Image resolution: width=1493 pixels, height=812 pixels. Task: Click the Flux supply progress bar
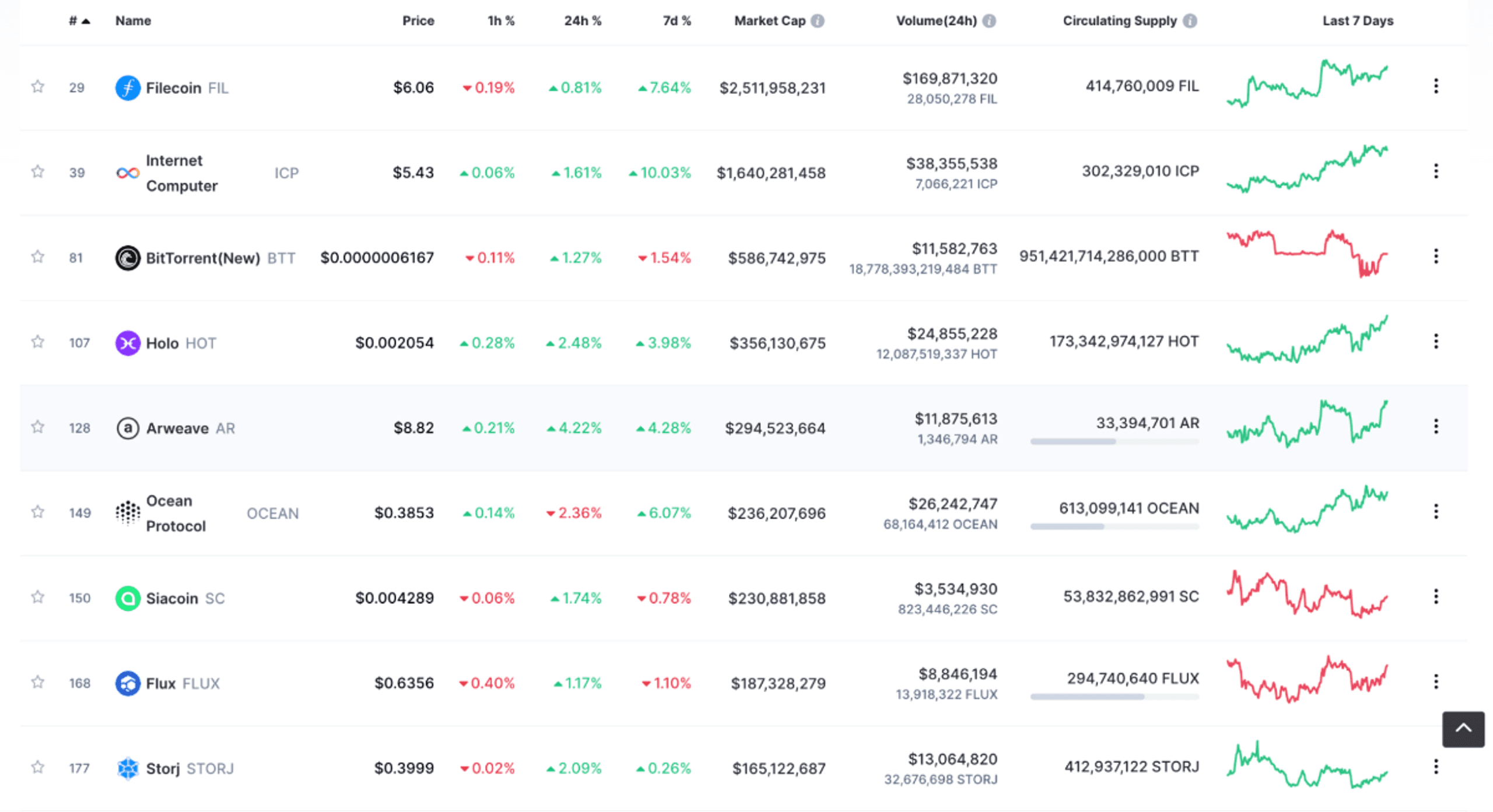1115,697
